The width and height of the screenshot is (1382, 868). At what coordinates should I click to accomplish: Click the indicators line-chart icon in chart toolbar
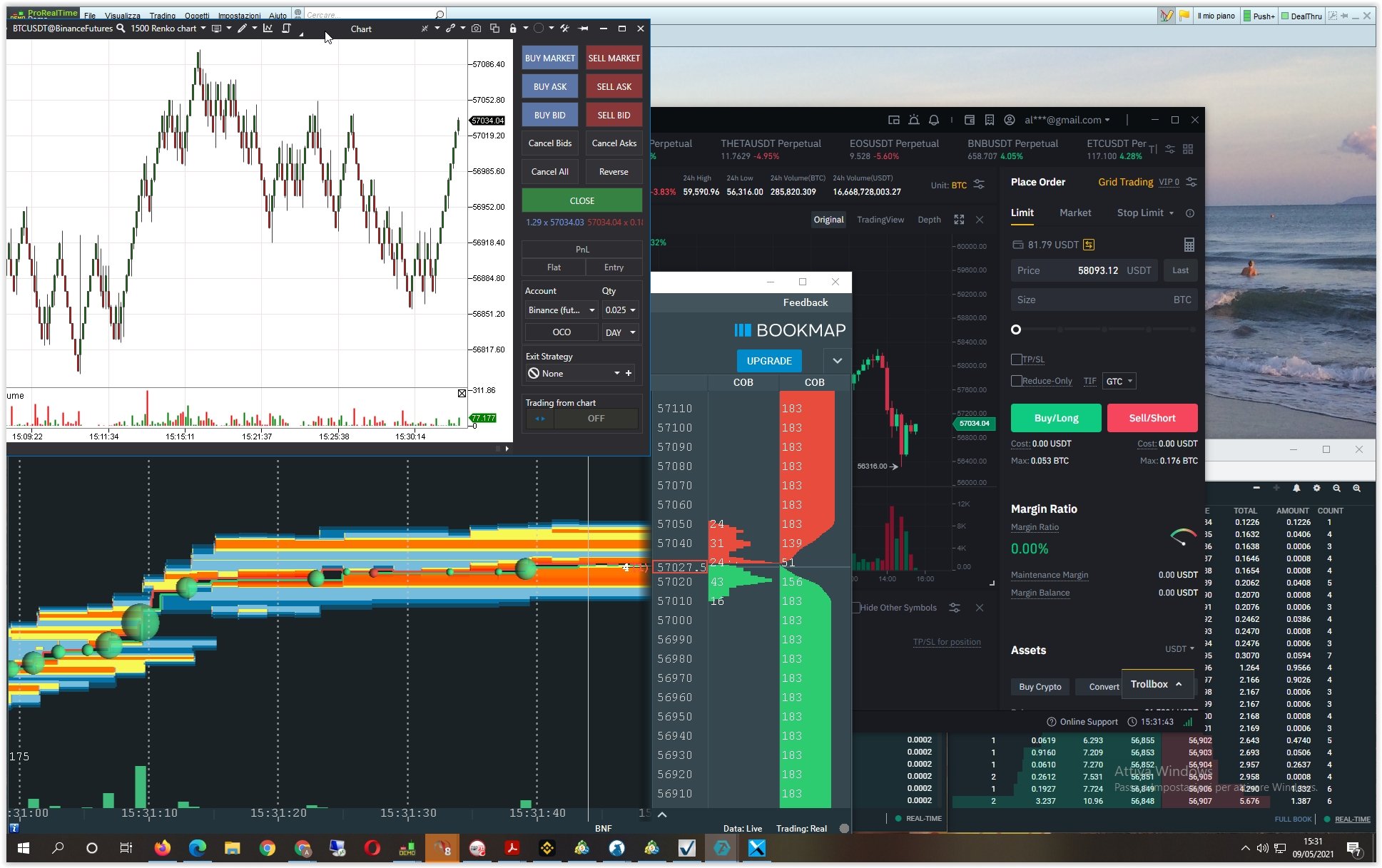click(x=268, y=29)
